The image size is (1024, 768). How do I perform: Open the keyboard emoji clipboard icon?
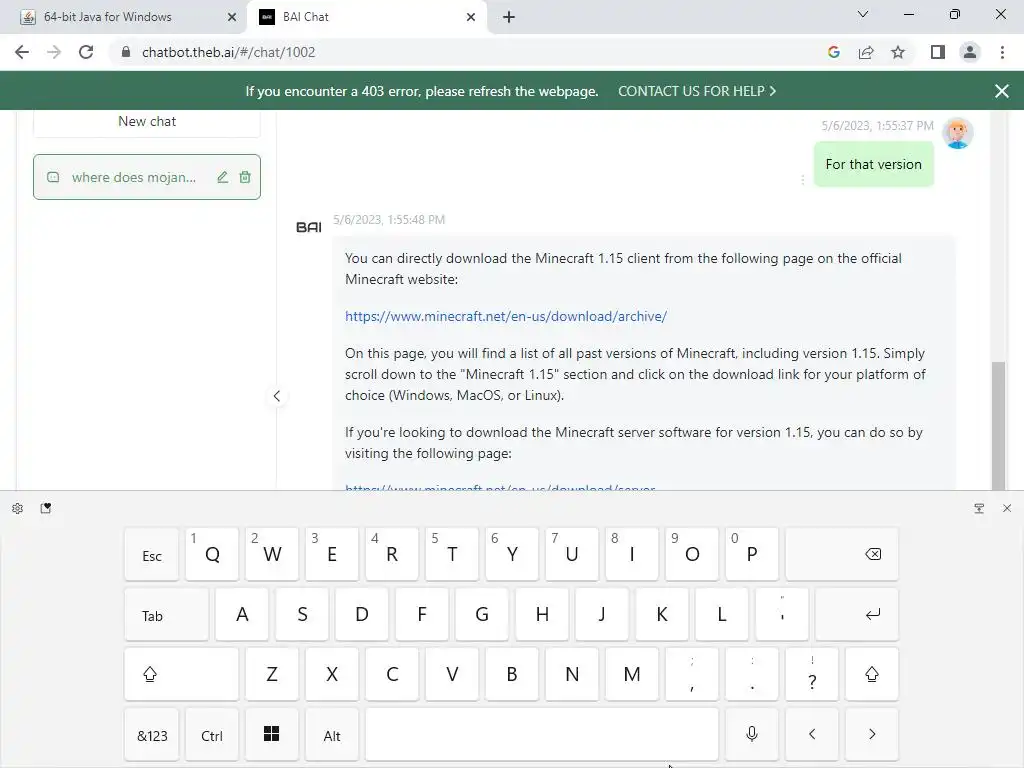46,508
